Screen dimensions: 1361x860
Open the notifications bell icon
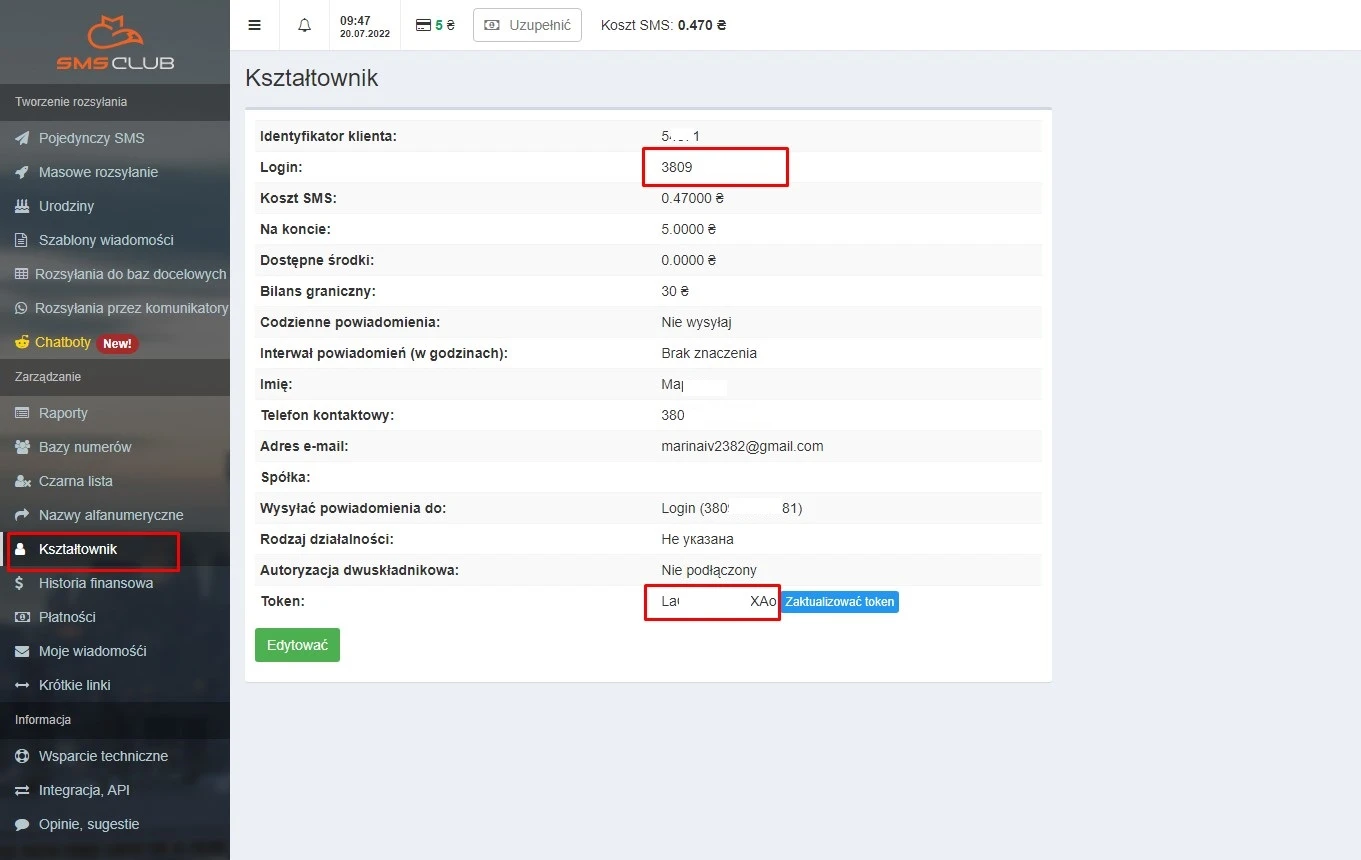coord(305,25)
